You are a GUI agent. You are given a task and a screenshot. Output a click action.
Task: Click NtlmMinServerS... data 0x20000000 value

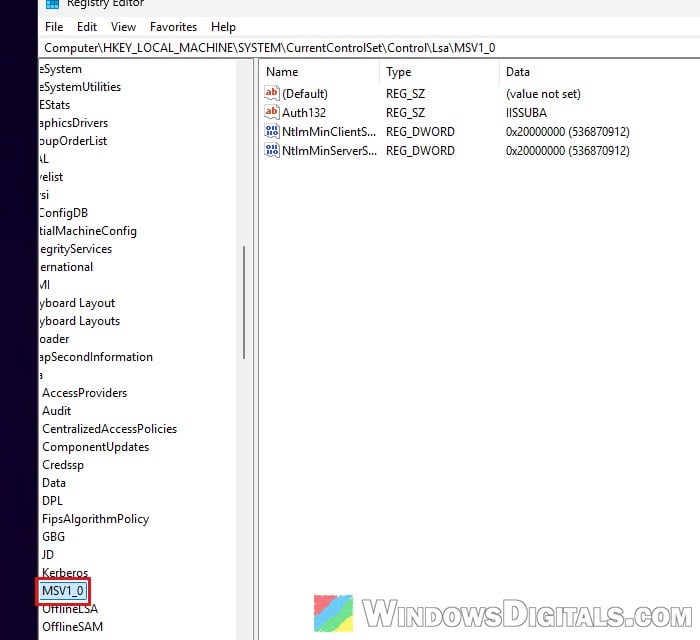coord(567,150)
